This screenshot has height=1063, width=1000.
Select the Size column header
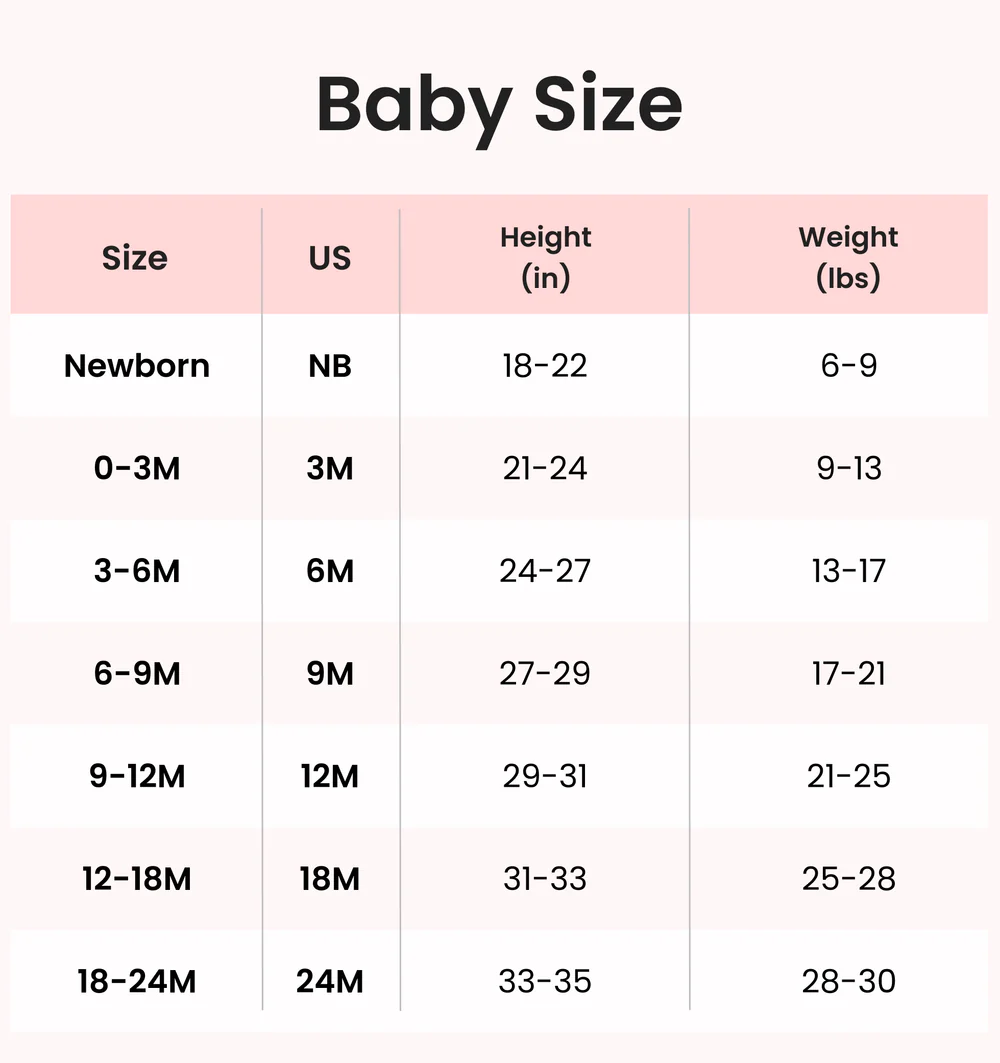click(135, 258)
